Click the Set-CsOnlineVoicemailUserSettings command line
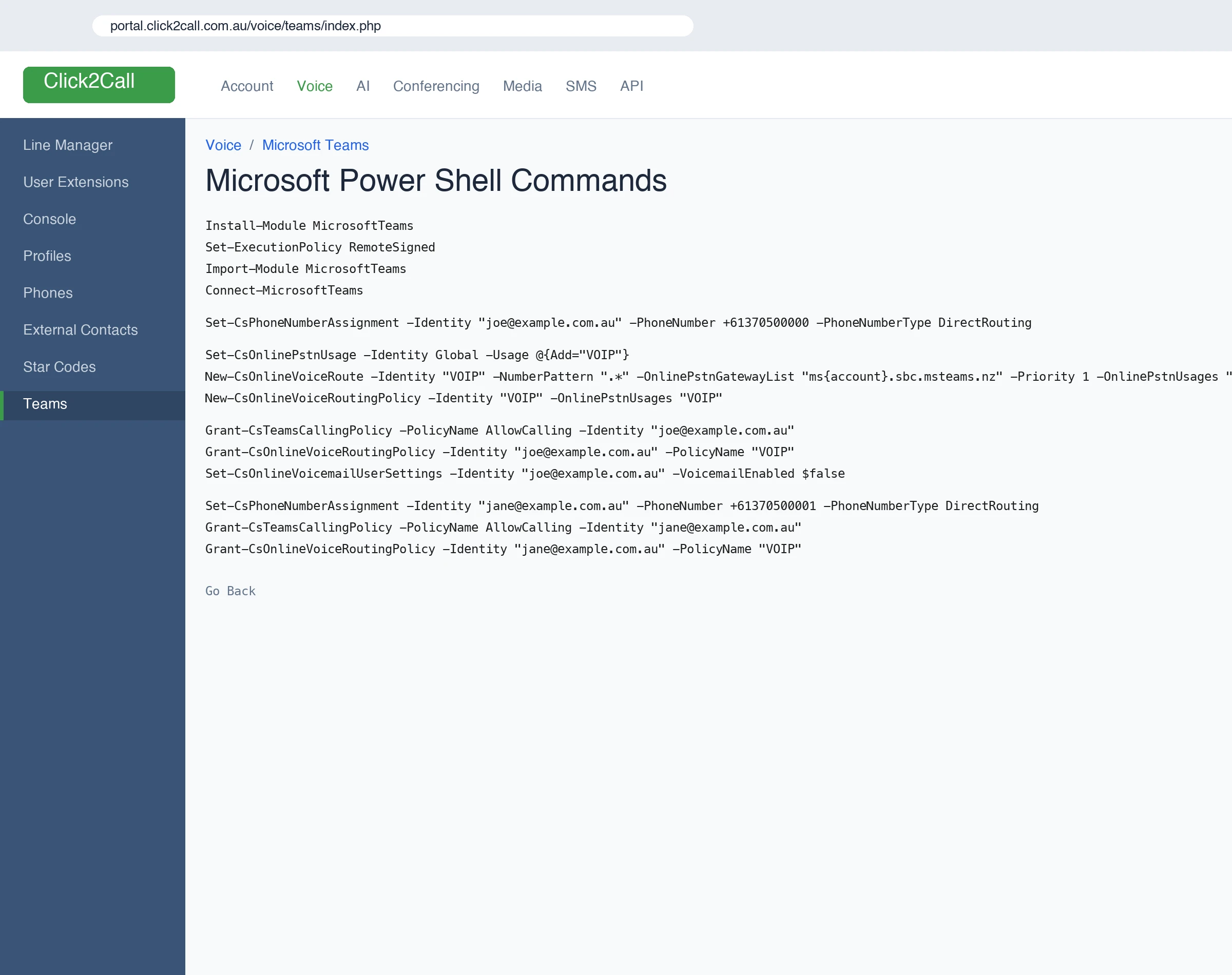This screenshot has height=975, width=1232. coord(525,474)
